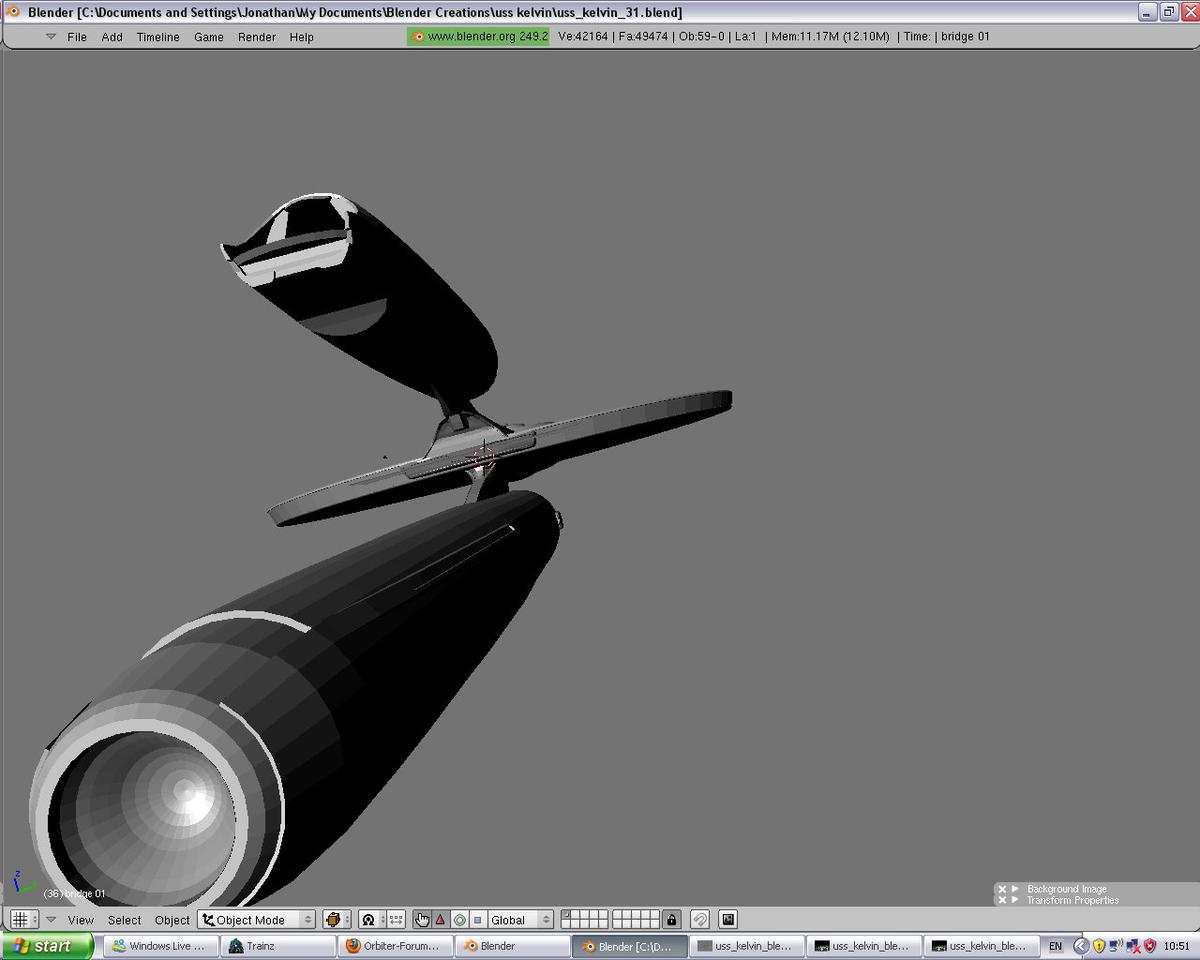
Task: Click the 'Time: | bridge 01' status text
Action: [x=947, y=37]
